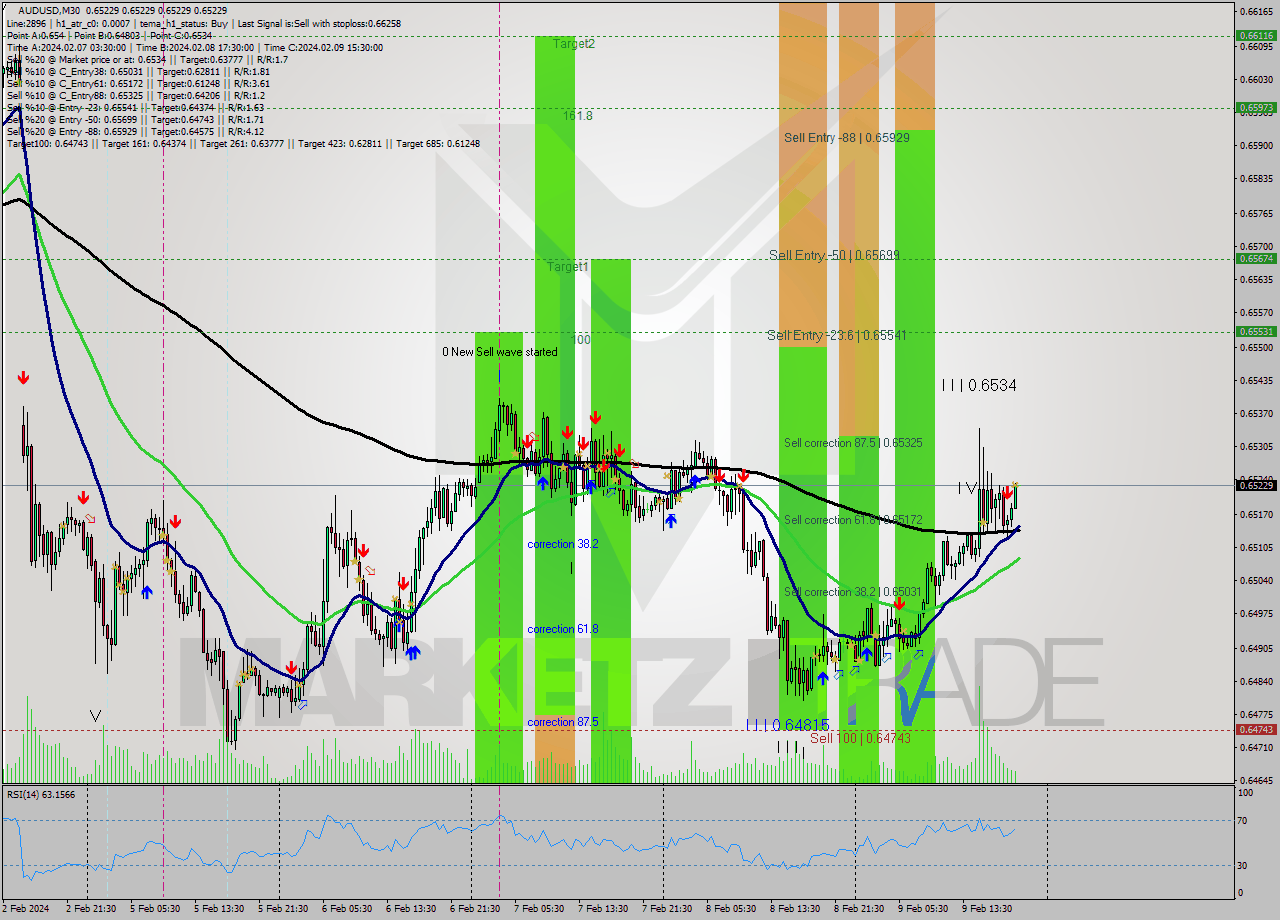Click the RSI(14) 63.1566 indicator label
Image resolution: width=1280 pixels, height=920 pixels.
[x=41, y=795]
